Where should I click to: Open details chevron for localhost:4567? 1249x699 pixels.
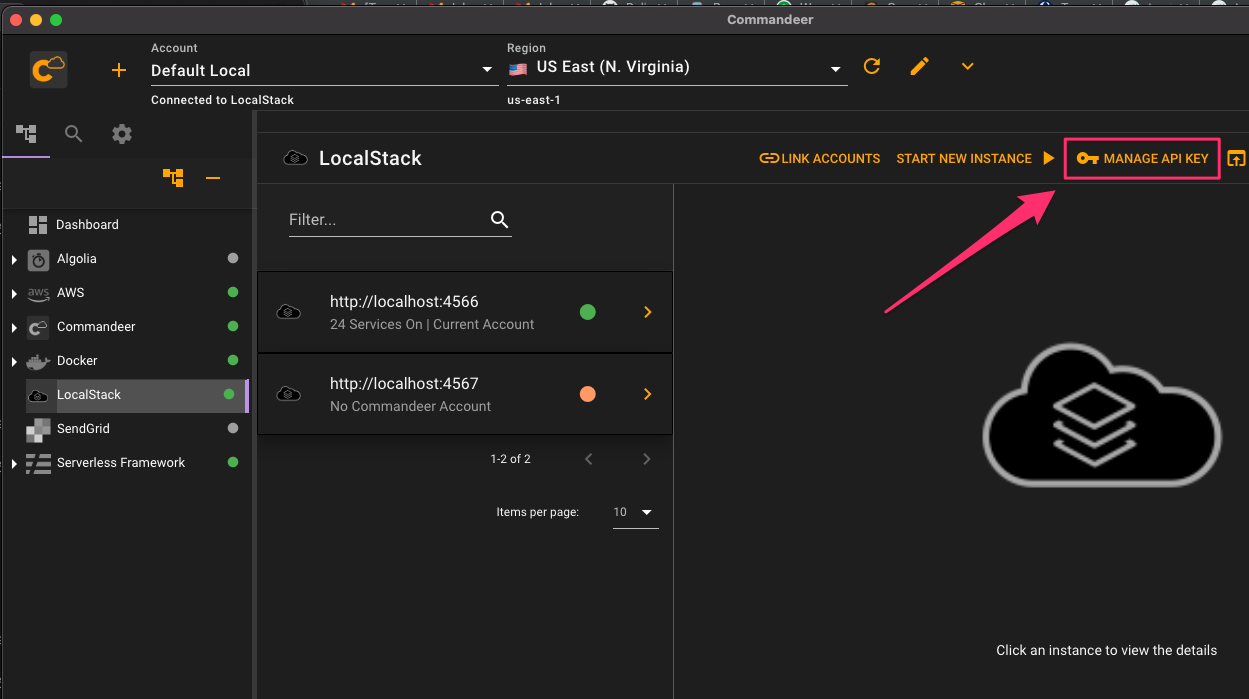[x=647, y=394]
